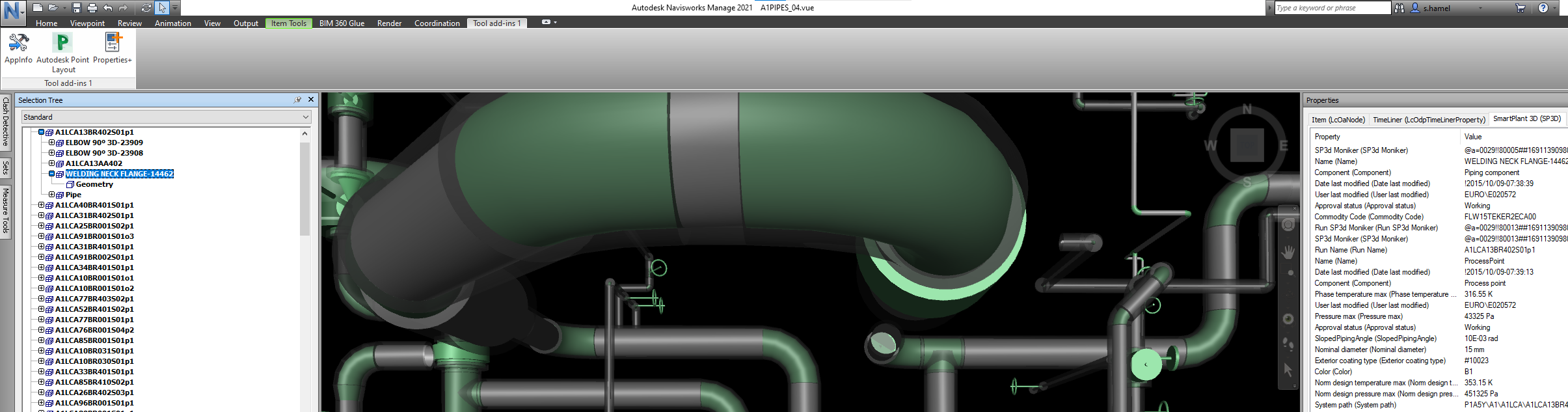The width and height of the screenshot is (1568, 412).
Task: Expand the ELBOW 90° 3D-23908 node
Action: (51, 153)
